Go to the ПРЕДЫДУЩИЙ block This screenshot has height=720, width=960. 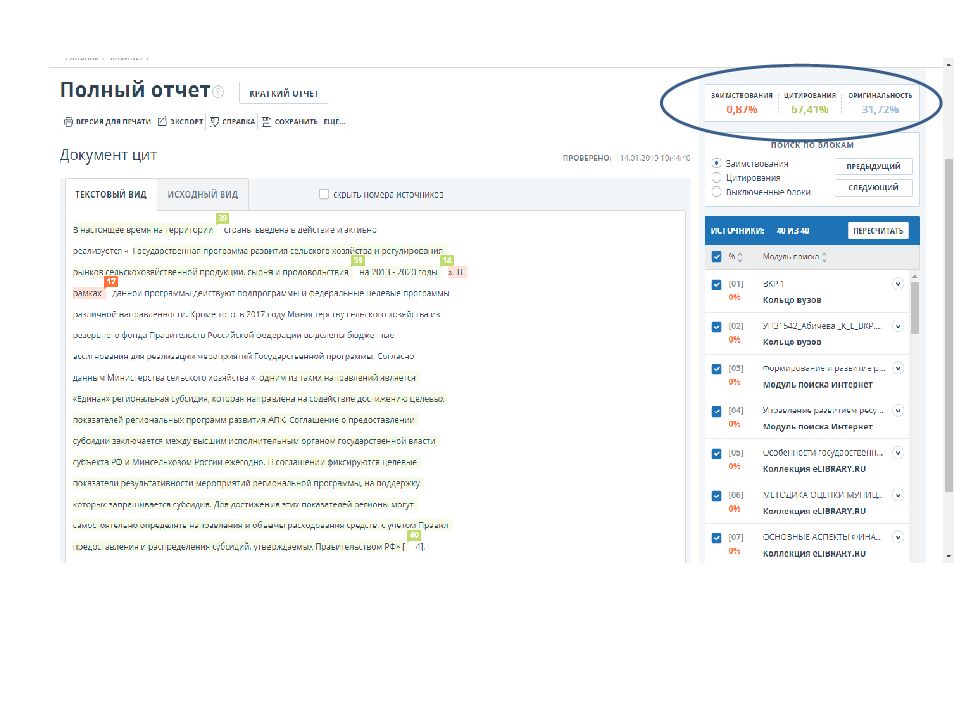point(873,166)
